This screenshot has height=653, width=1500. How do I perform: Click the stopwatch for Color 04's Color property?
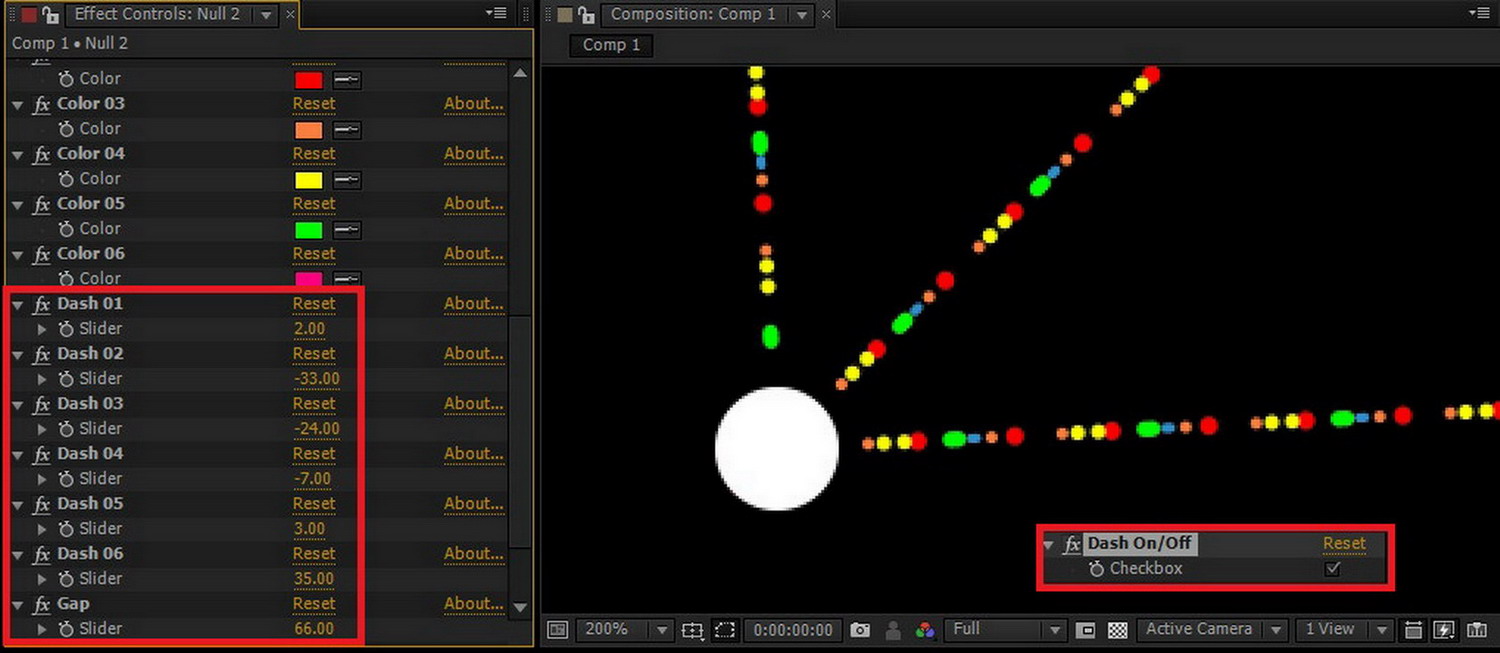click(67, 179)
